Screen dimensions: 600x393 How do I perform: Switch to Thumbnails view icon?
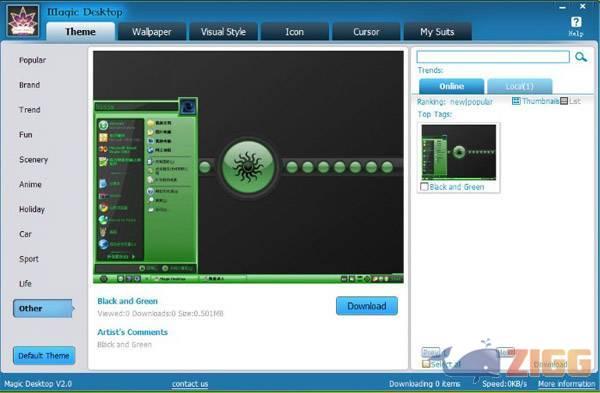(516, 101)
